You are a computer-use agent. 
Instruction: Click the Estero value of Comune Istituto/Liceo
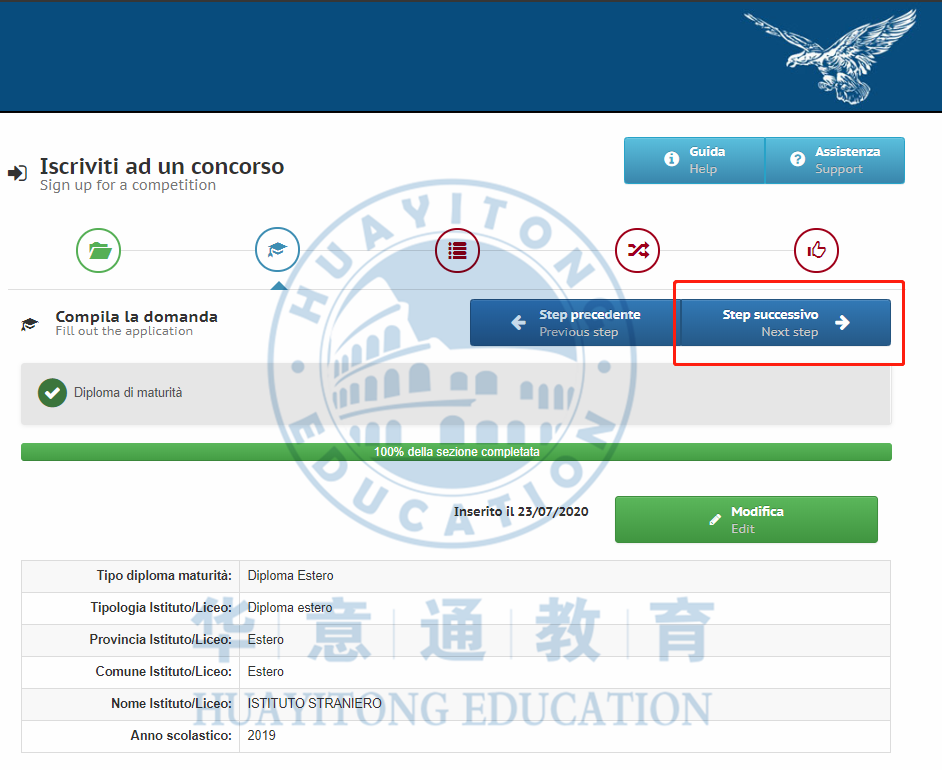266,671
